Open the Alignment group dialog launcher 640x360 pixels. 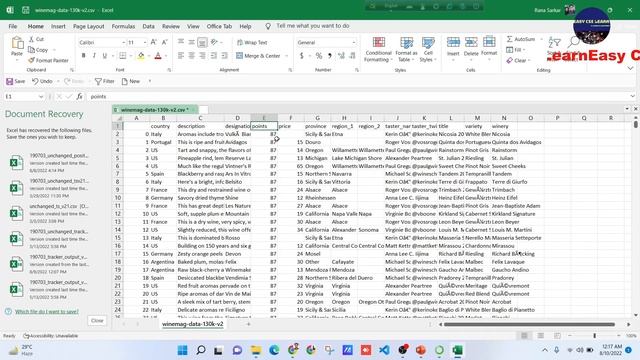tap(290, 70)
